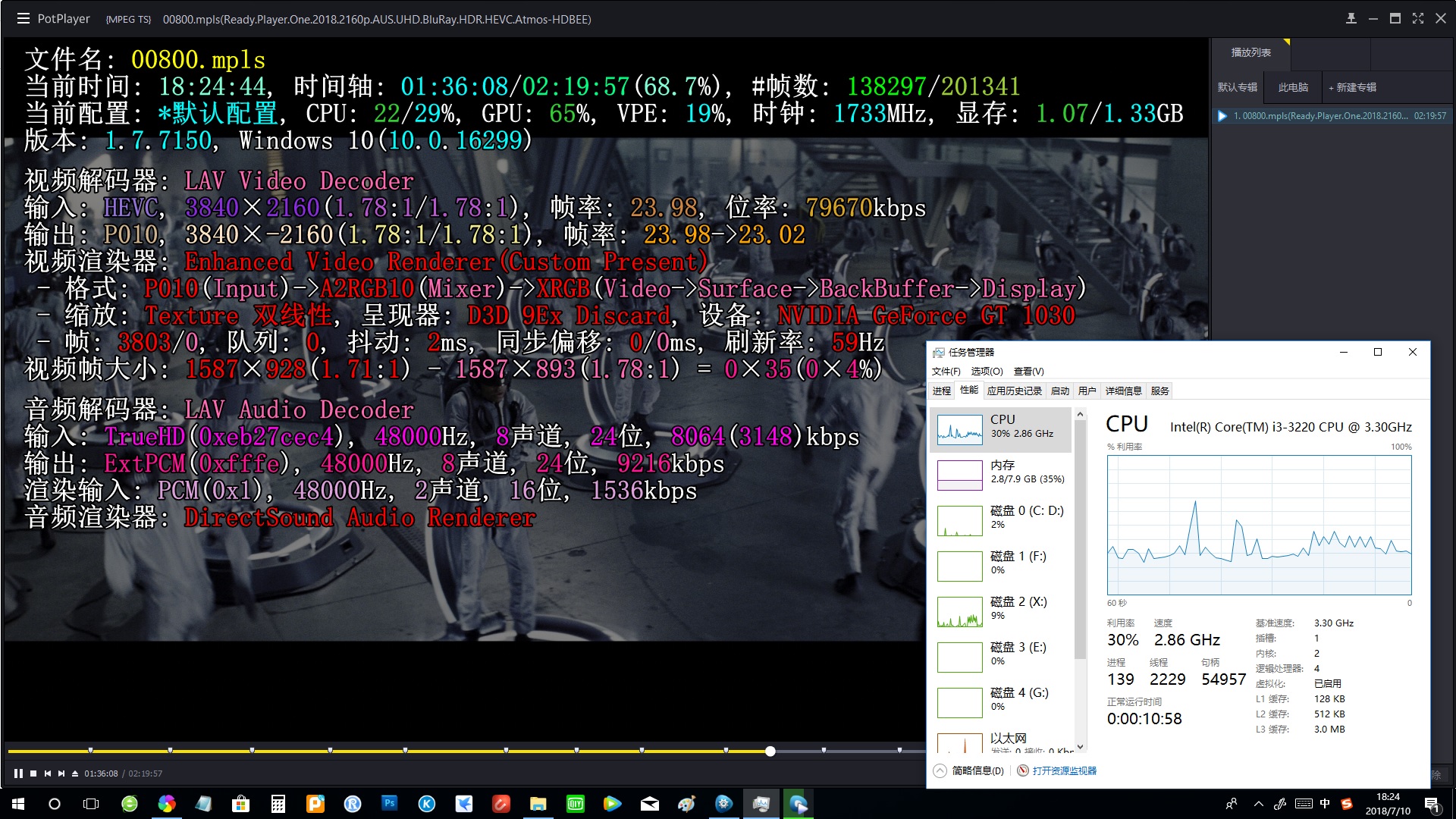Open the Microsoft Store taskbar icon

pyautogui.click(x=241, y=804)
